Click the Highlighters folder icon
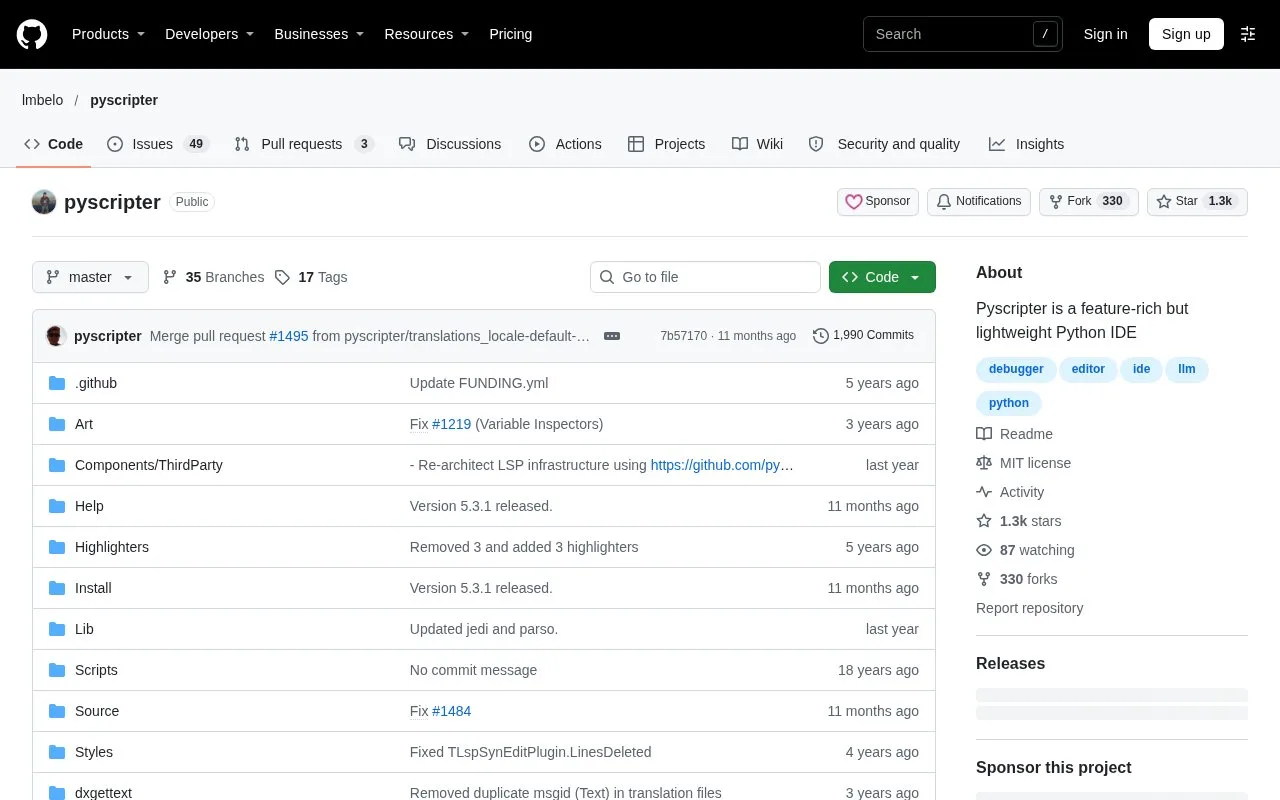Image resolution: width=1280 pixels, height=800 pixels. tap(57, 547)
